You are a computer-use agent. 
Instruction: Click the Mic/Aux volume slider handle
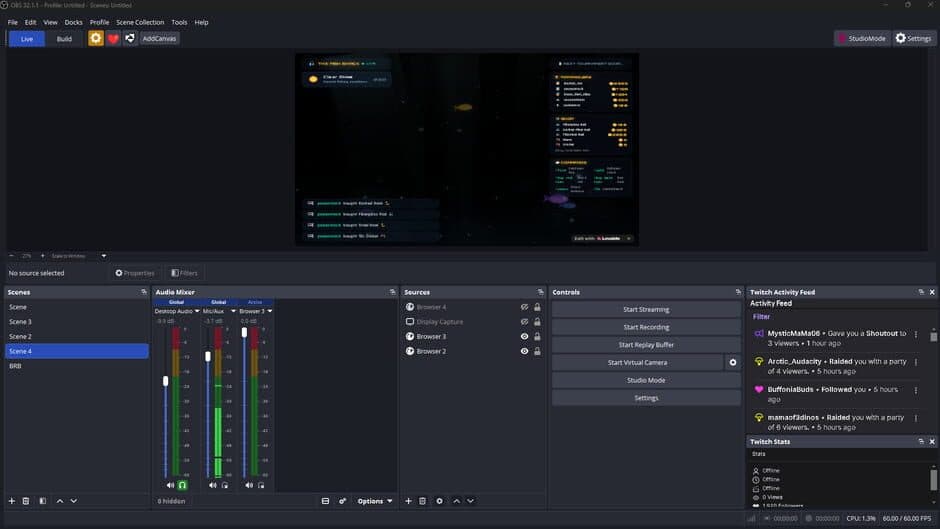(208, 356)
